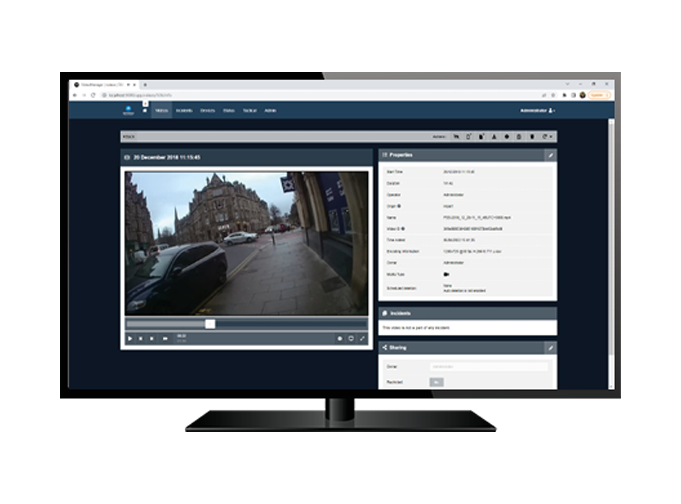Click the browser reload button
Screen dimensions: 681x504
tap(93, 95)
